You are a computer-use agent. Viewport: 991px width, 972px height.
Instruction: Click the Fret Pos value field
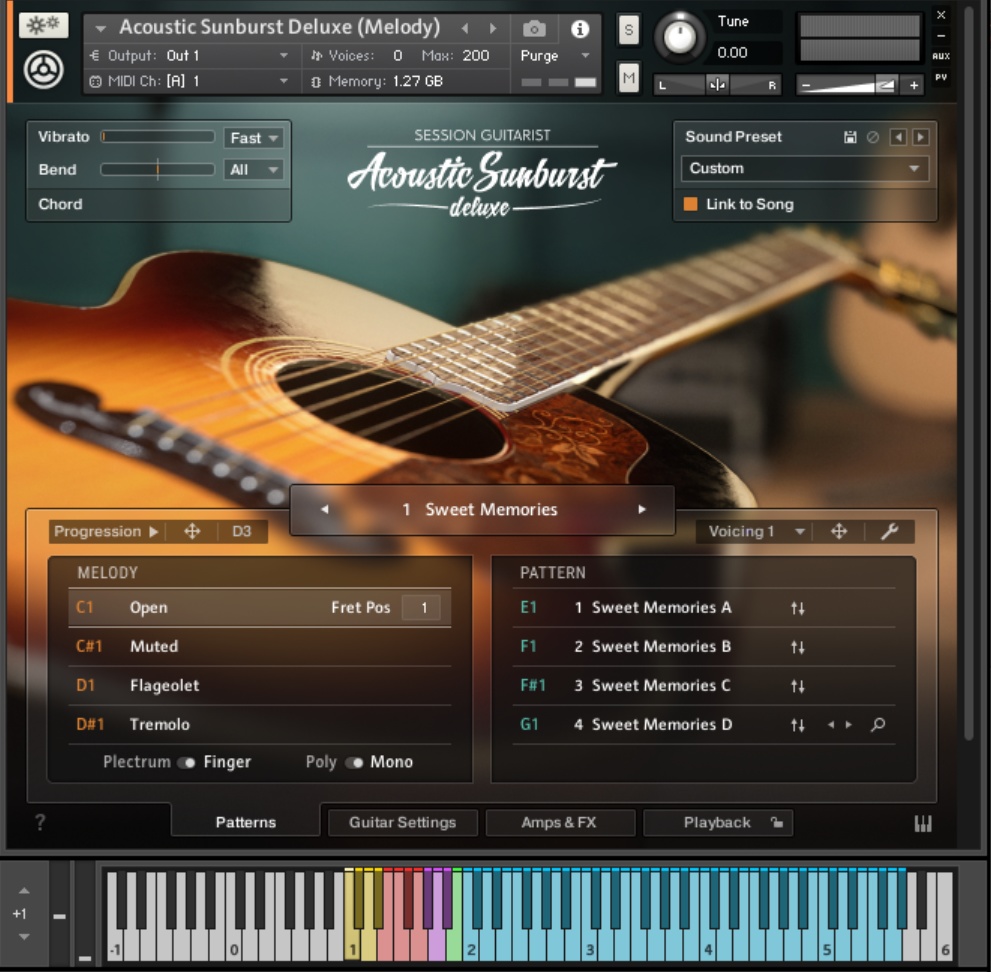click(x=422, y=608)
